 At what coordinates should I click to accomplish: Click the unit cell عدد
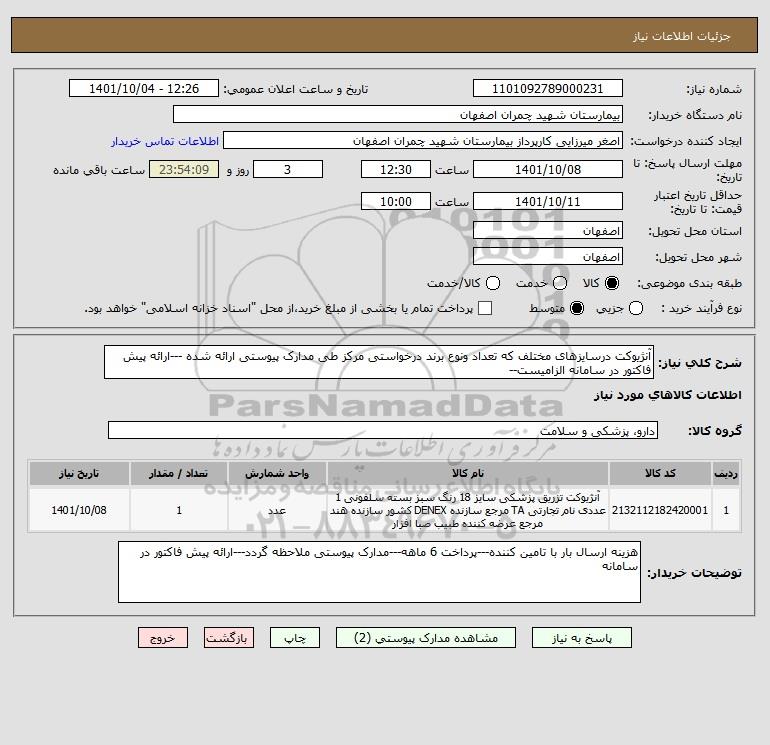click(277, 510)
